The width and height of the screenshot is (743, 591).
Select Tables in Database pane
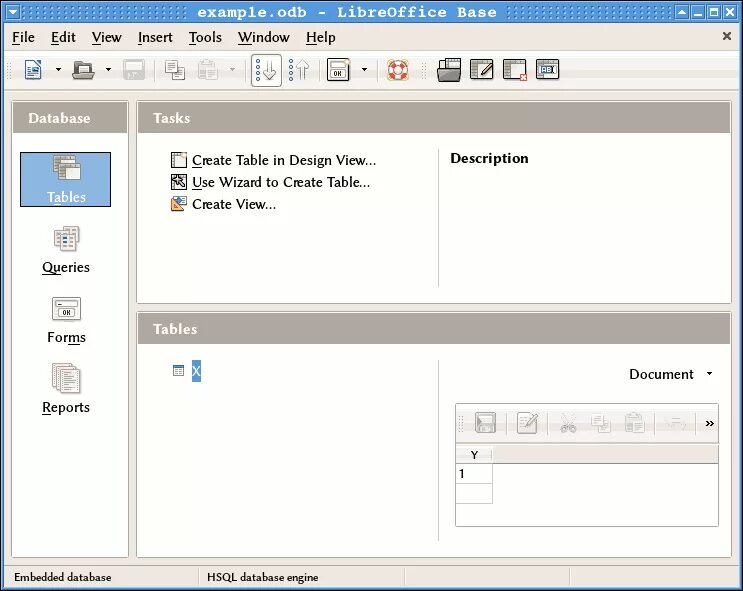pos(65,179)
